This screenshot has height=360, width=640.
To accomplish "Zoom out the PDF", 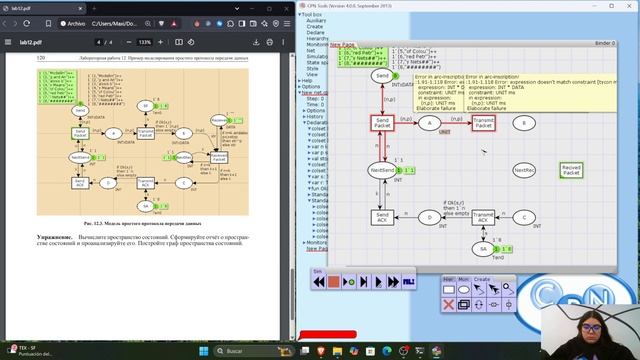I will click(129, 42).
